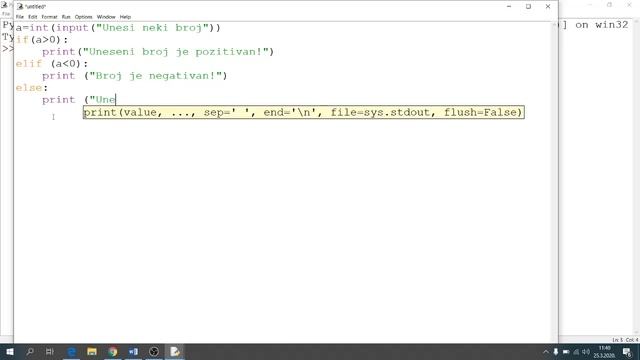Screen dimensions: 640x360
Task: Click the "input" function name in line one
Action: pyautogui.click(x=72, y=28)
